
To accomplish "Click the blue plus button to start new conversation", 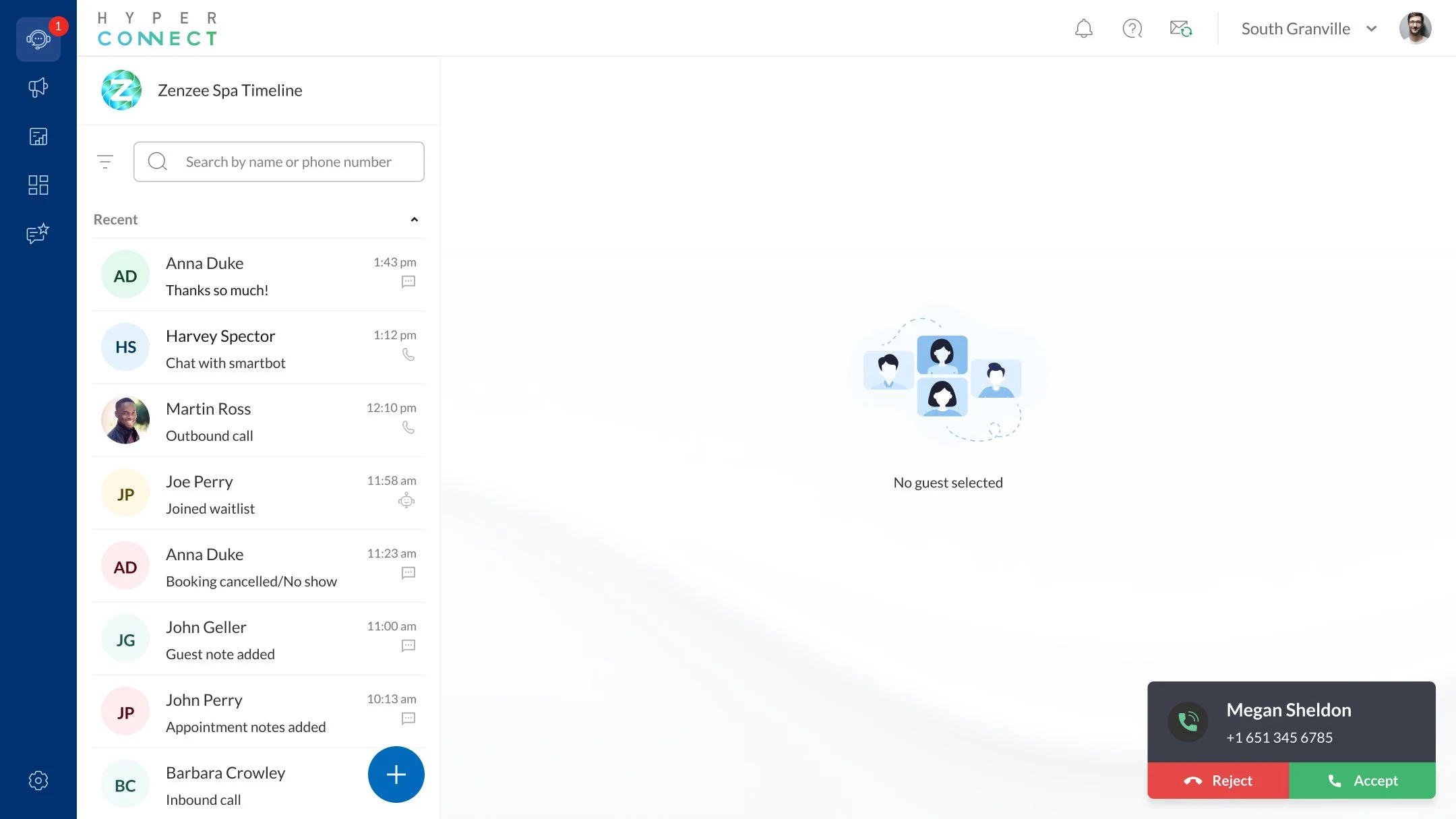I will [x=396, y=775].
